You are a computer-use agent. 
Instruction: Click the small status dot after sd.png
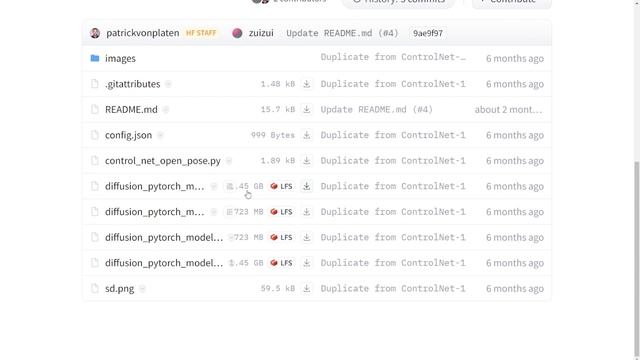pos(142,289)
